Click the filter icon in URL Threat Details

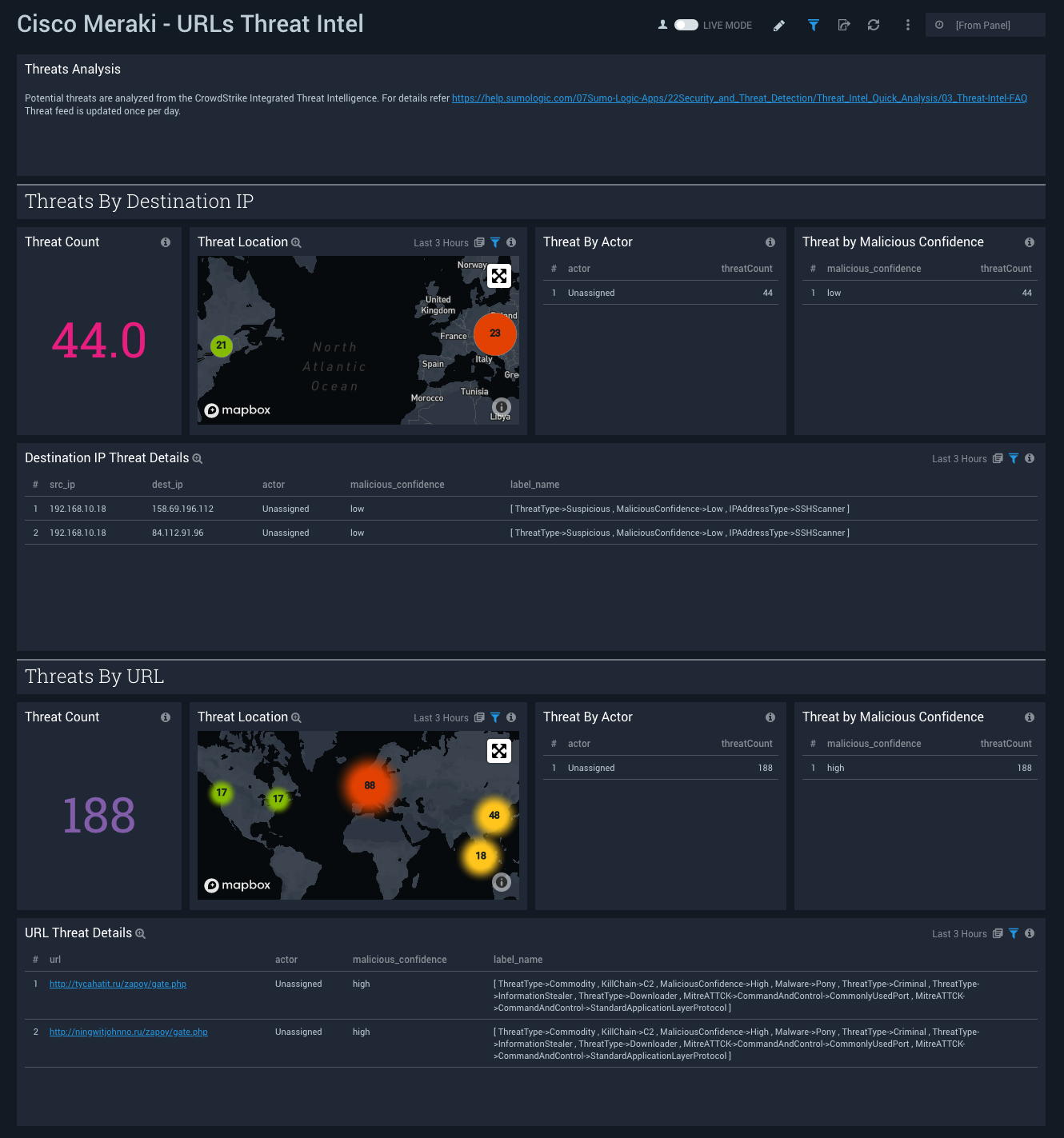point(1014,933)
